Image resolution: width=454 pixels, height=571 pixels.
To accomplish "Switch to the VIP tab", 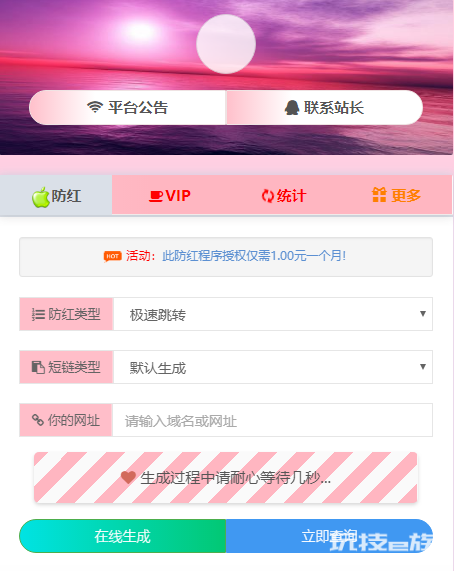I will coord(169,195).
